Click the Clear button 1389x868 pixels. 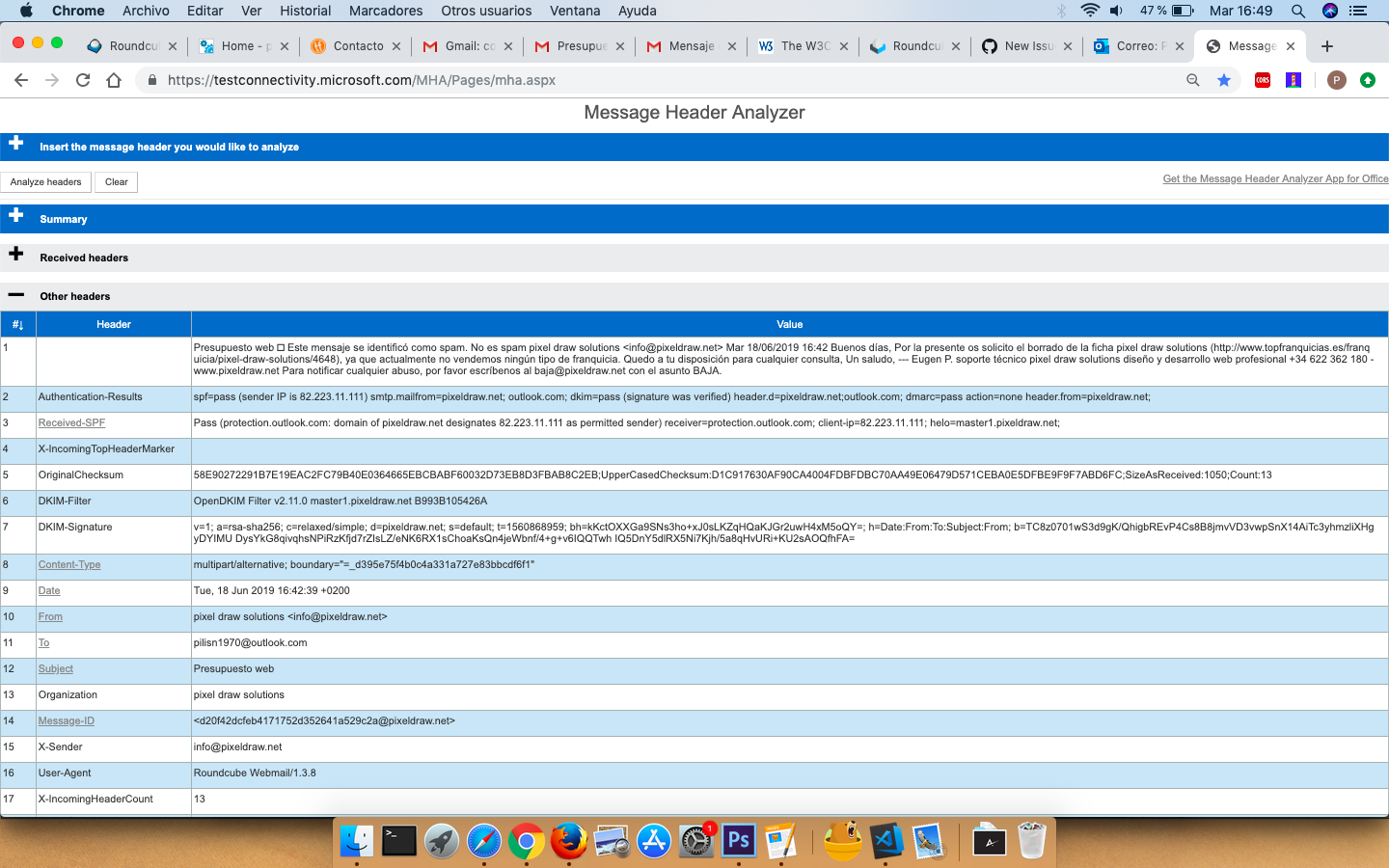(117, 182)
